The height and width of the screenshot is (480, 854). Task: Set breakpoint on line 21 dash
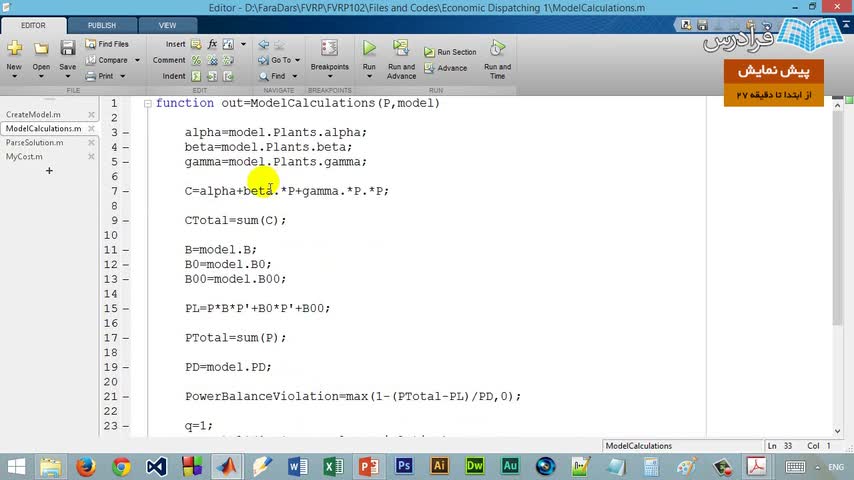point(126,397)
